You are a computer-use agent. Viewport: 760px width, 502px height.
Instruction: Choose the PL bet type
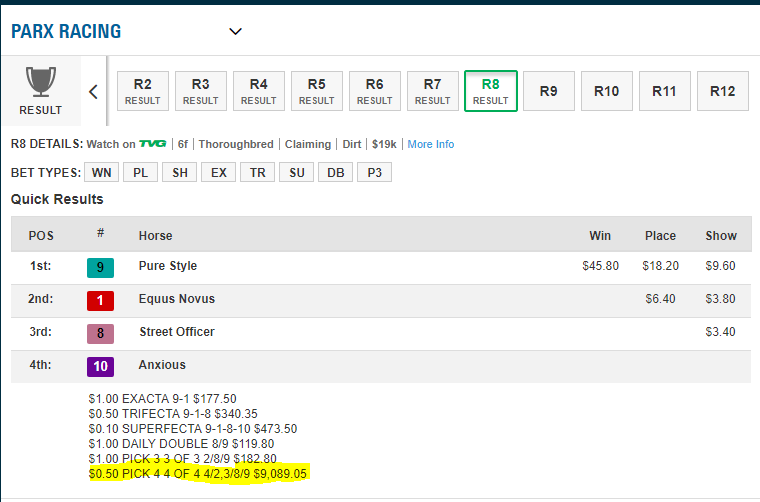tap(141, 173)
